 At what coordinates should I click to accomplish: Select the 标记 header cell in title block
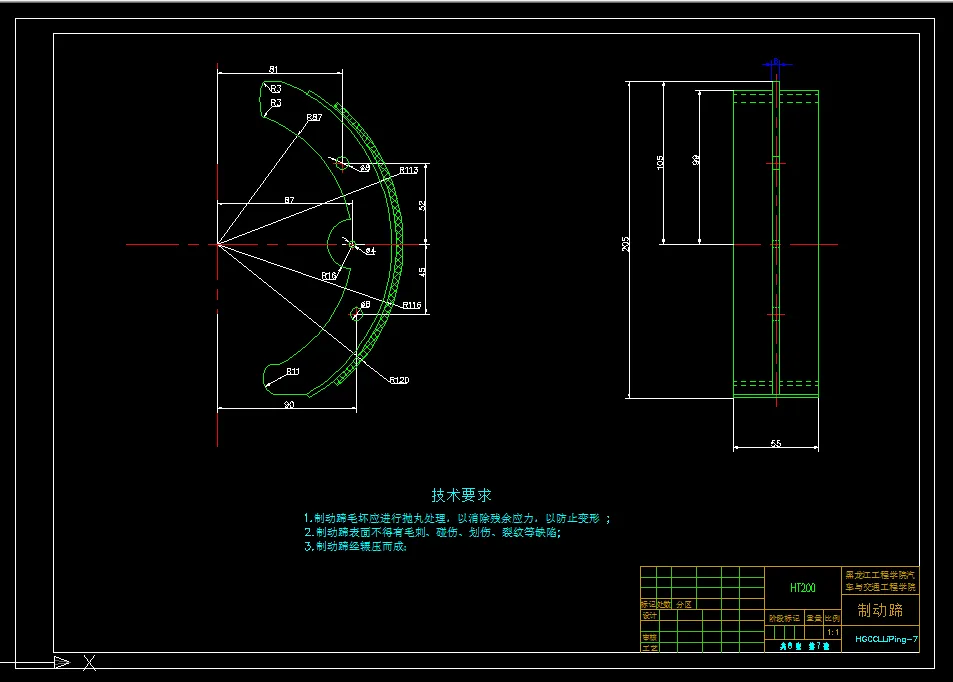click(x=648, y=604)
